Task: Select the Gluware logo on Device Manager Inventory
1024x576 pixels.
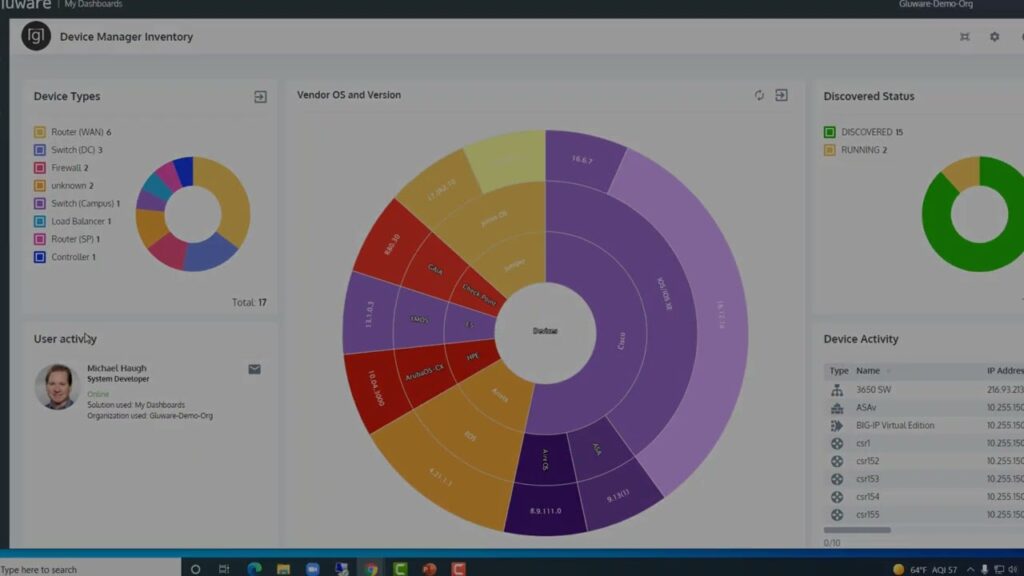Action: [34, 36]
